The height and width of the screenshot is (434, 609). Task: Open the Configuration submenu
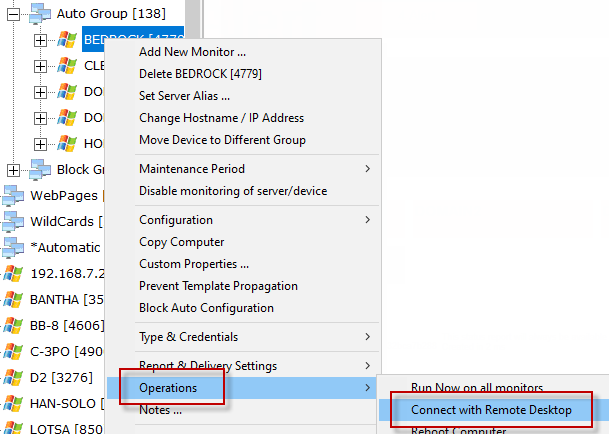pos(255,220)
